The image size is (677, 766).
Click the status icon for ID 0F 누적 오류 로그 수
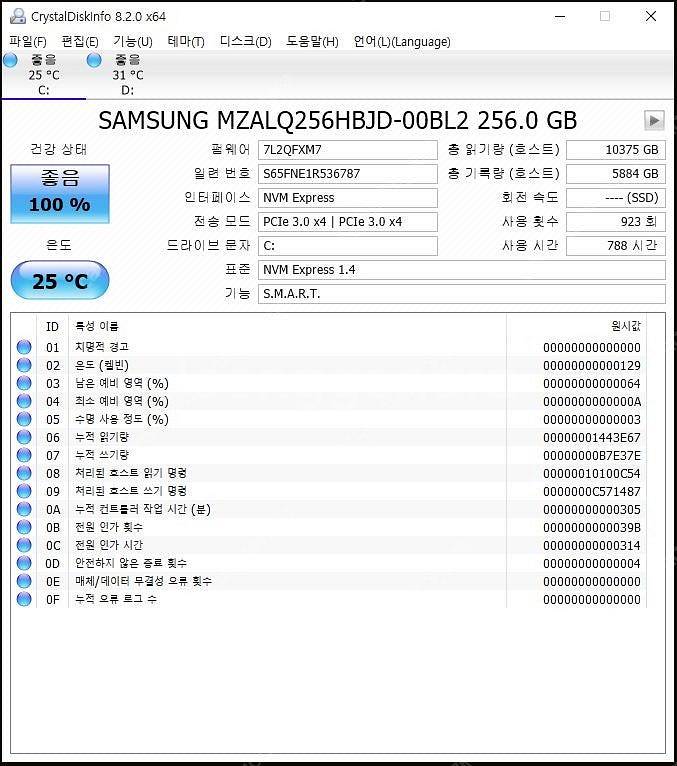click(x=24, y=599)
